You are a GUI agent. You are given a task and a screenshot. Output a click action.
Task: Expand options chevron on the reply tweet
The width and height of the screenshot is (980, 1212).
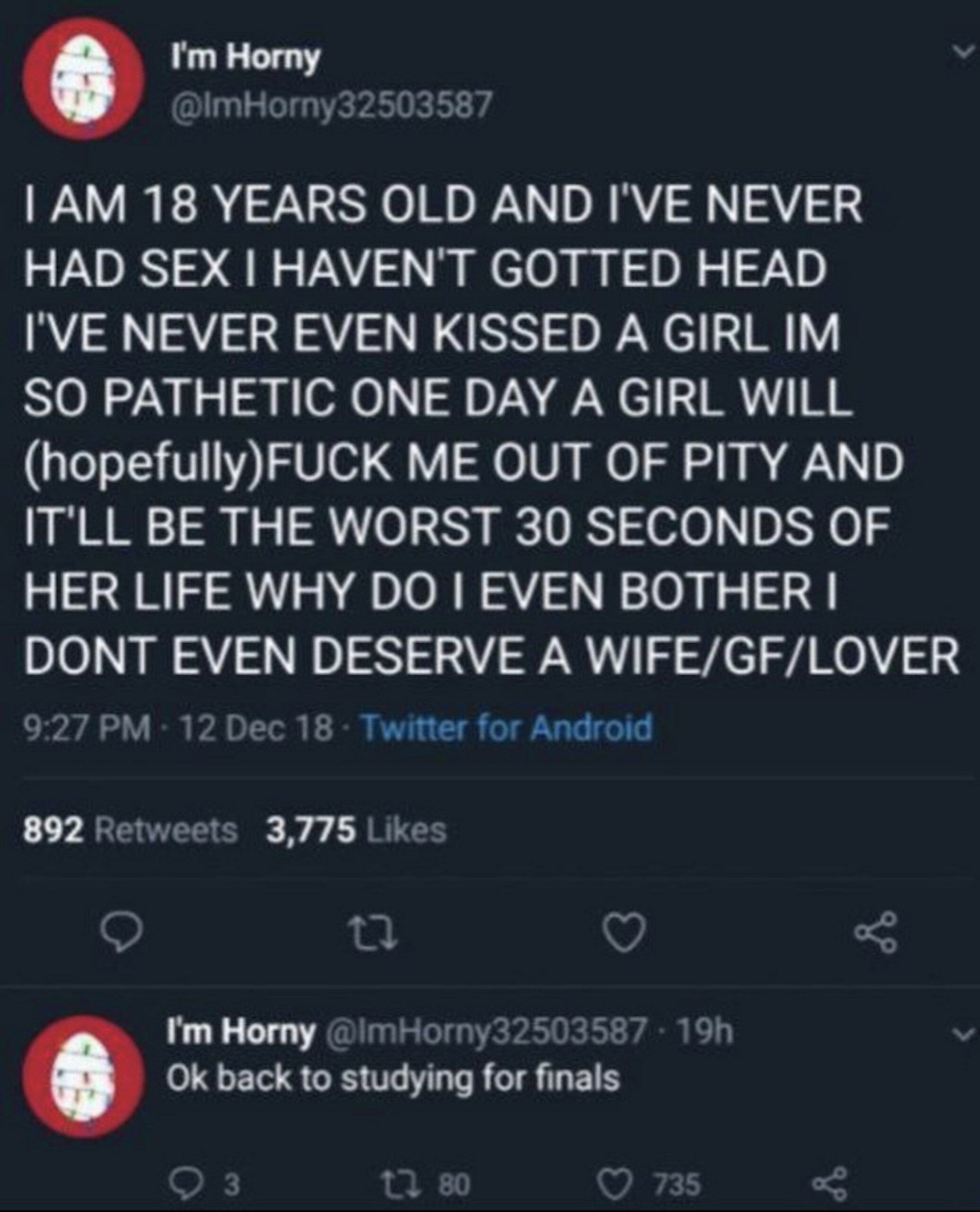coord(961,1033)
